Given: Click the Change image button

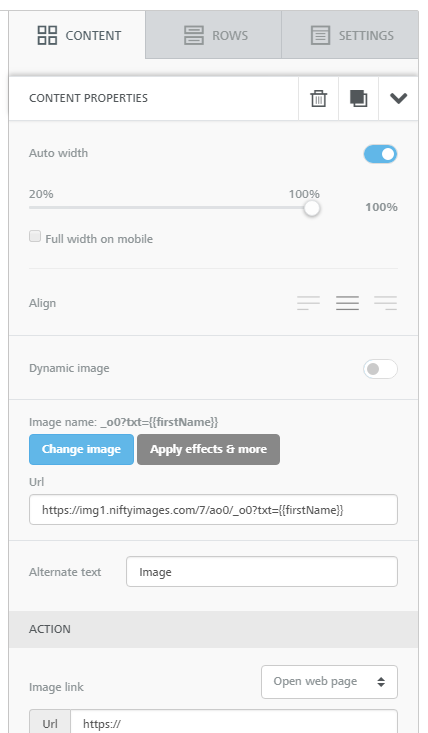Looking at the screenshot, I should [x=81, y=449].
